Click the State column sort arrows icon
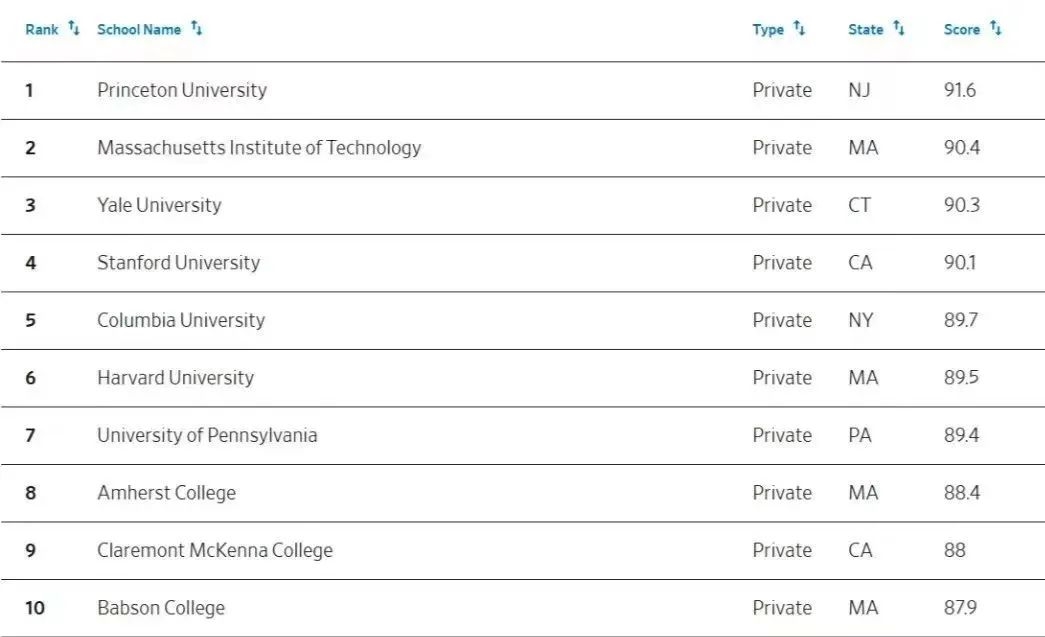This screenshot has height=637, width=1045. click(897, 29)
